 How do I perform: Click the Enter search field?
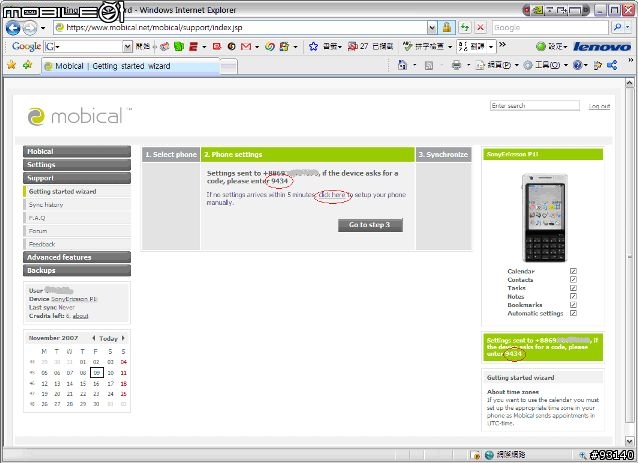(535, 106)
